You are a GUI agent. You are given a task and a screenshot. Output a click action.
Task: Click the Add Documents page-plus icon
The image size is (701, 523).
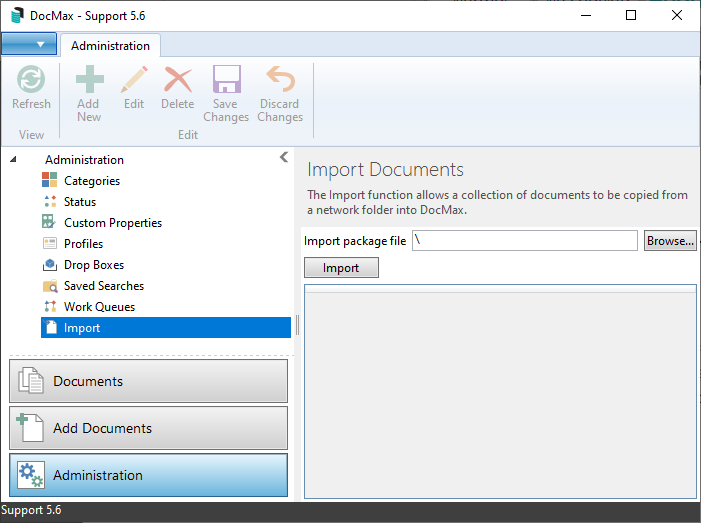point(30,428)
